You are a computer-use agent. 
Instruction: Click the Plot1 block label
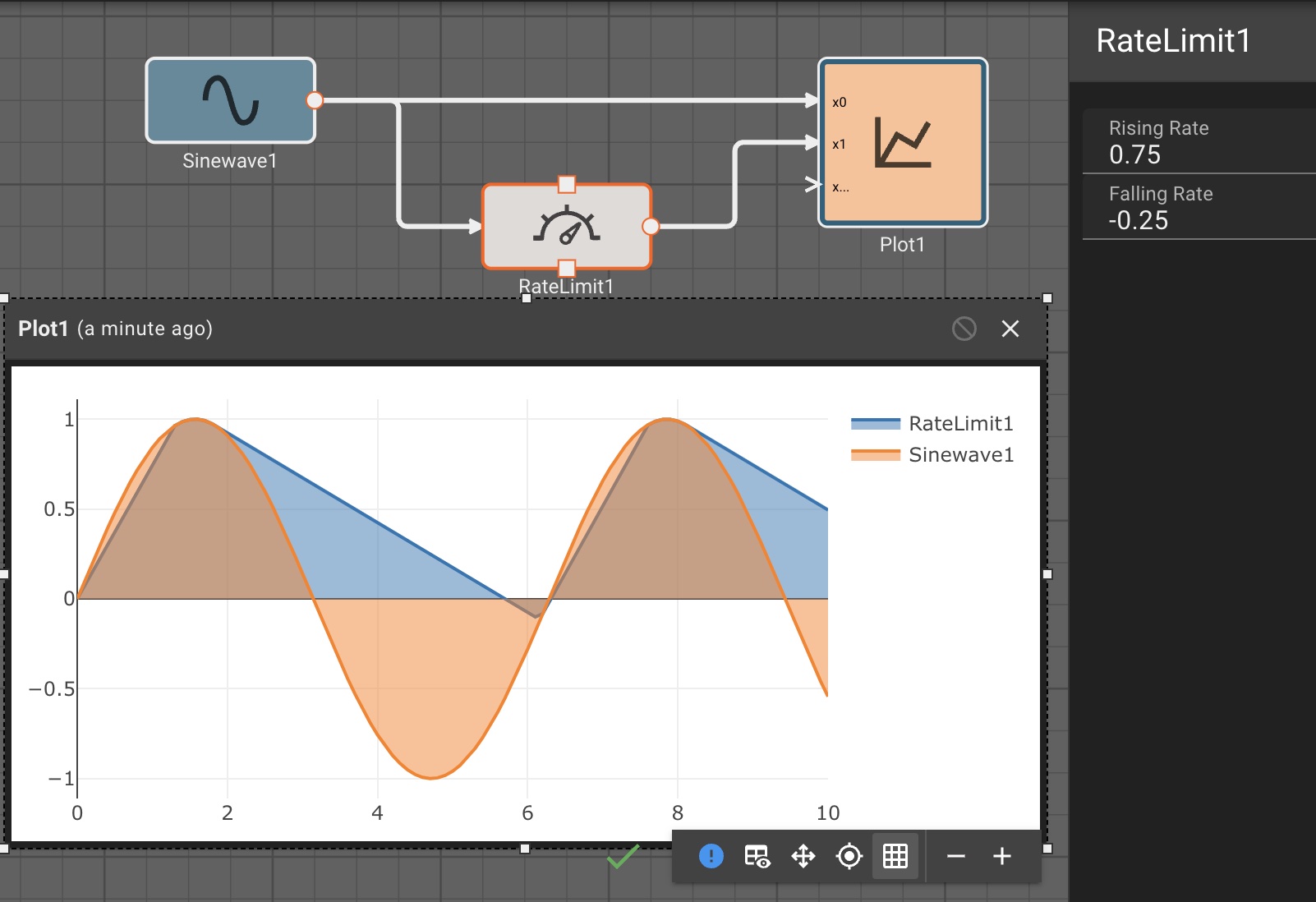(903, 245)
